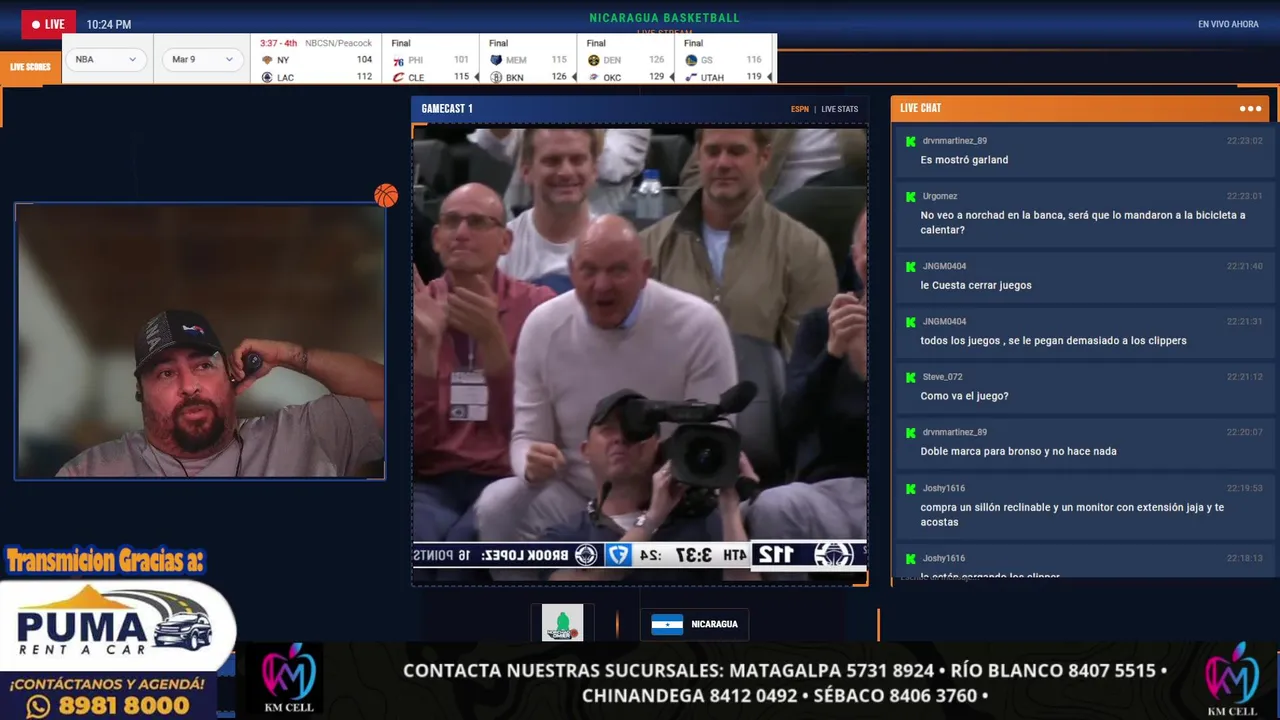Click the NBCSN/Peacock broadcast label
The width and height of the screenshot is (1280, 720).
click(338, 43)
